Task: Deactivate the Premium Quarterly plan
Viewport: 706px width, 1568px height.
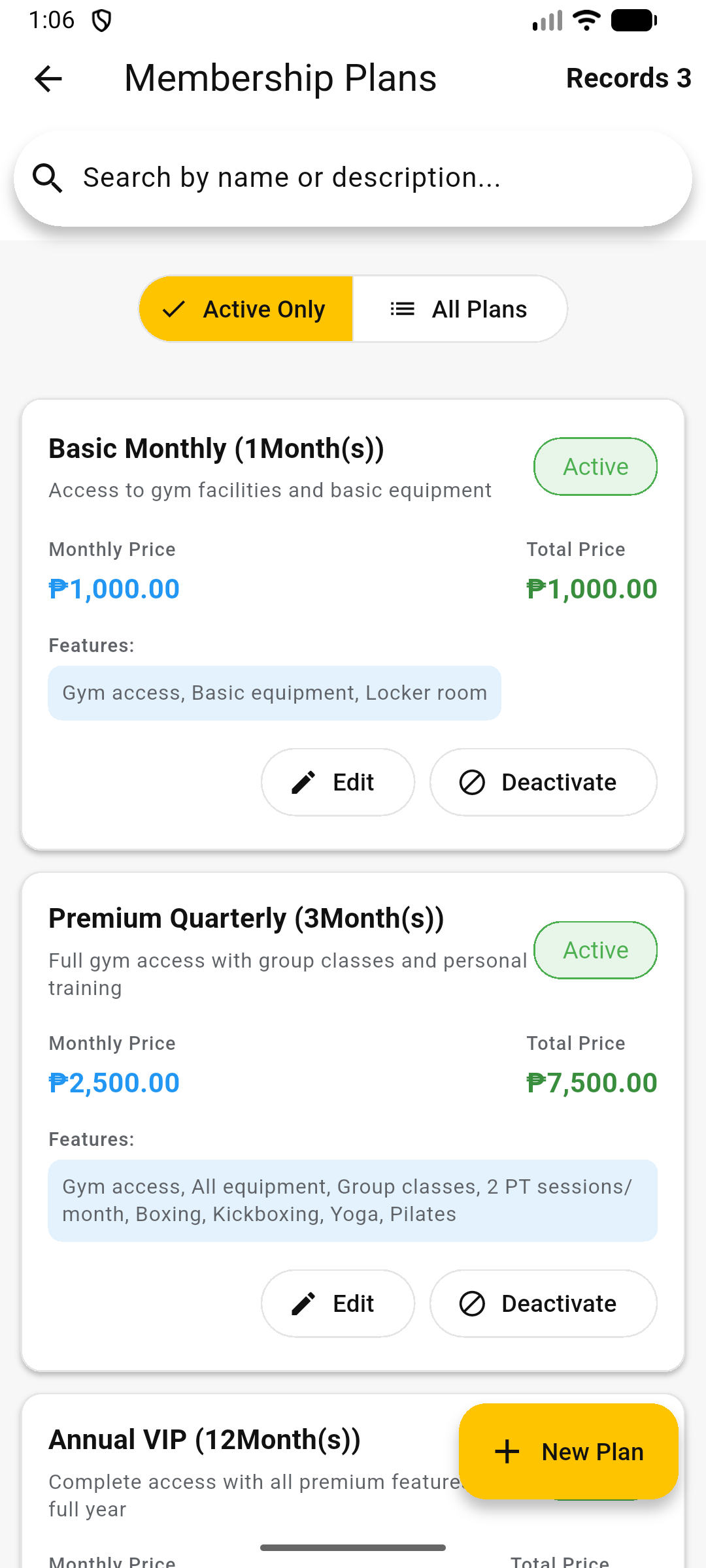Action: tap(543, 1303)
